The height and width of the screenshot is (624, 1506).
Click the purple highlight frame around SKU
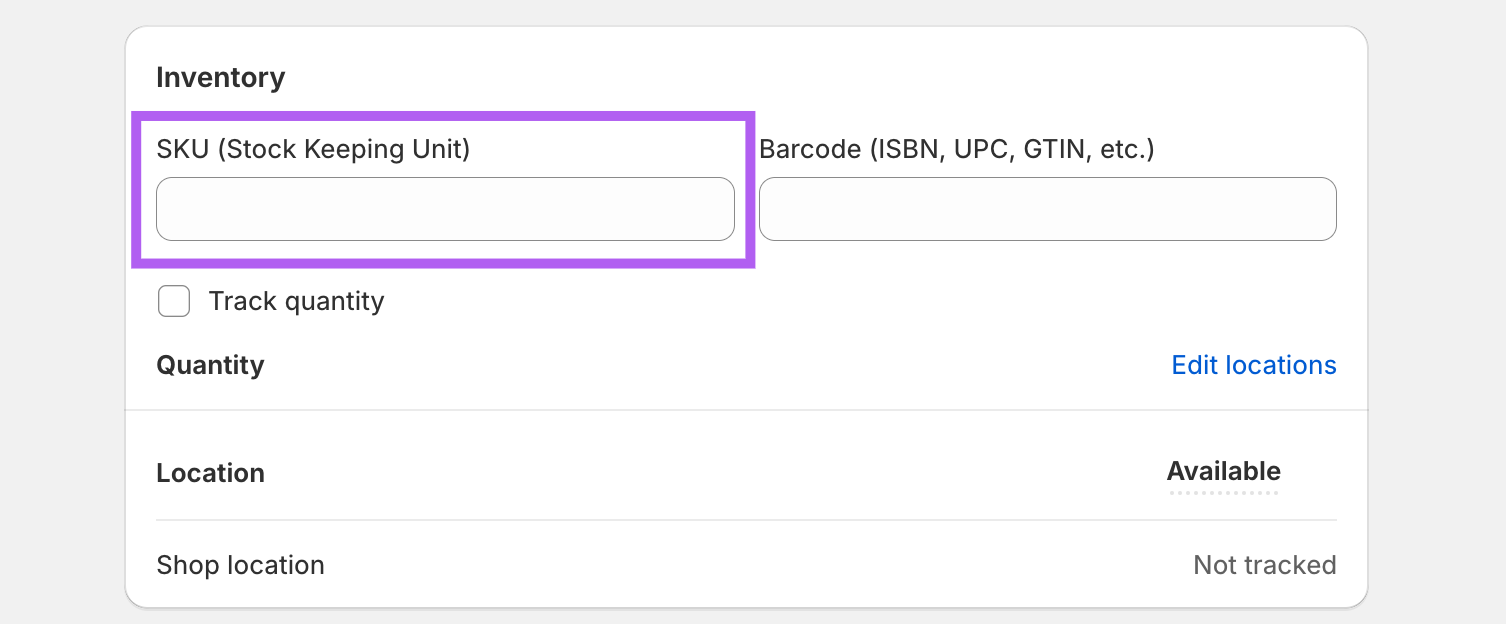443,116
